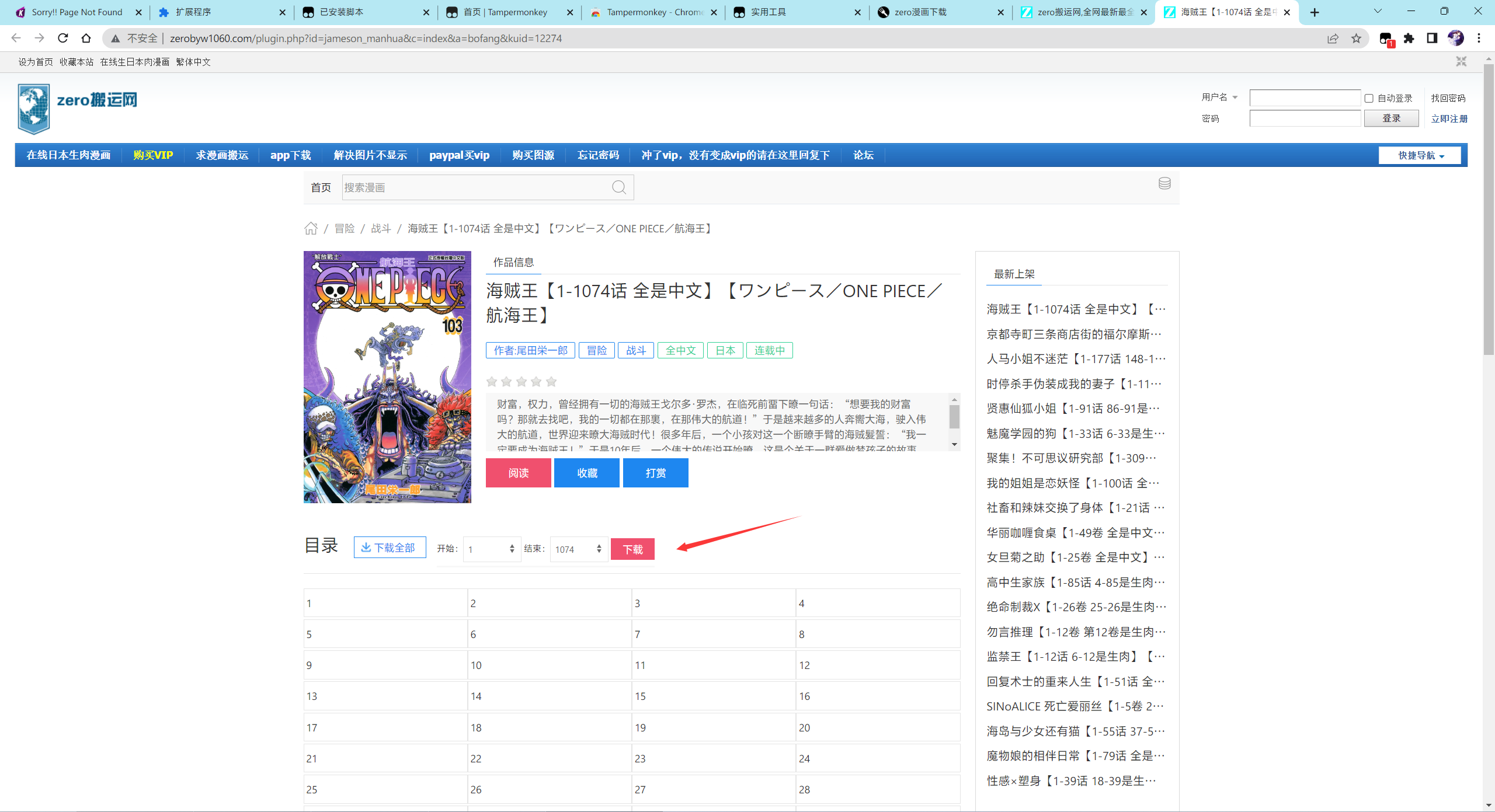The image size is (1495, 812).
Task: Adjust the 结束 chapter number stepper
Action: [x=599, y=549]
